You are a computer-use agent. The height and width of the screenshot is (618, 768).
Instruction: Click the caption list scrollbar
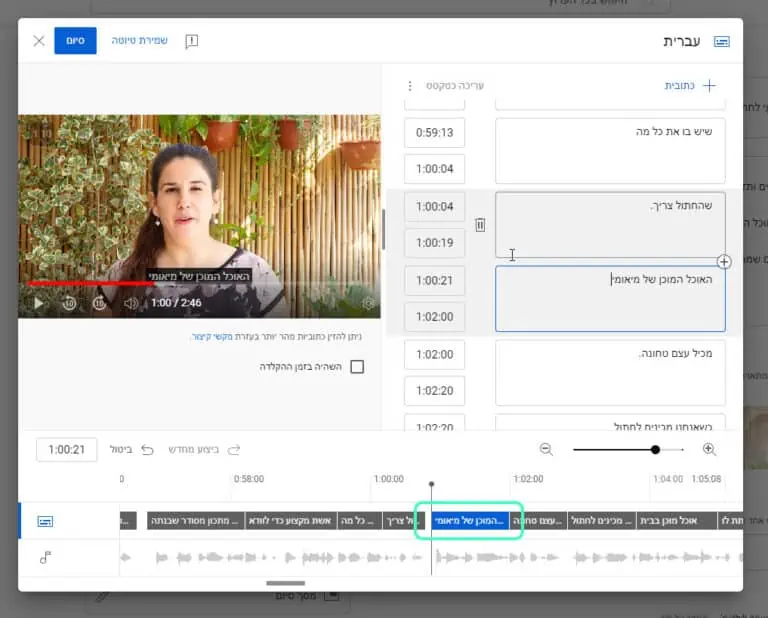point(384,229)
